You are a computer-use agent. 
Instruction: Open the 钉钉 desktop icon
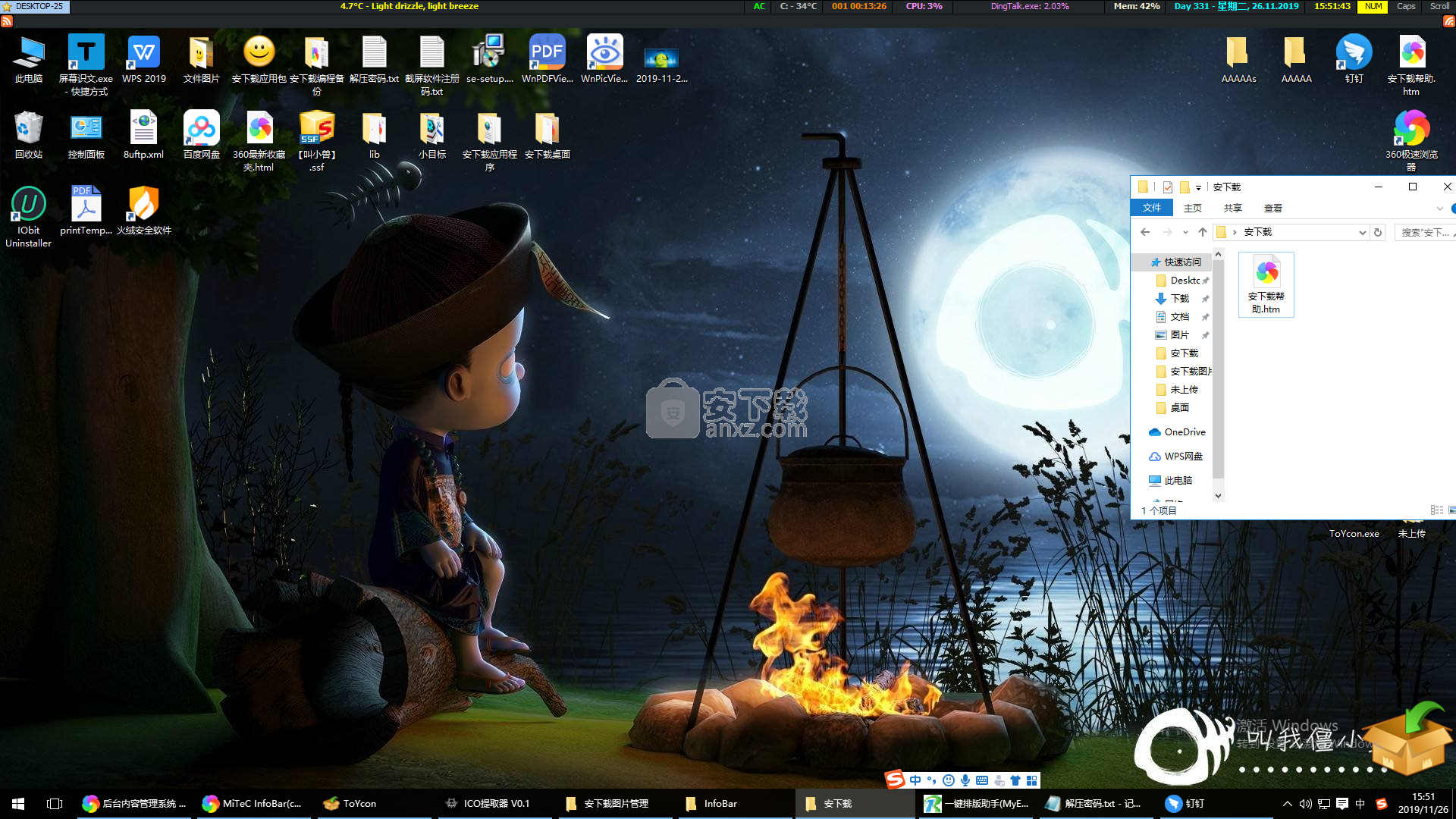point(1354,60)
